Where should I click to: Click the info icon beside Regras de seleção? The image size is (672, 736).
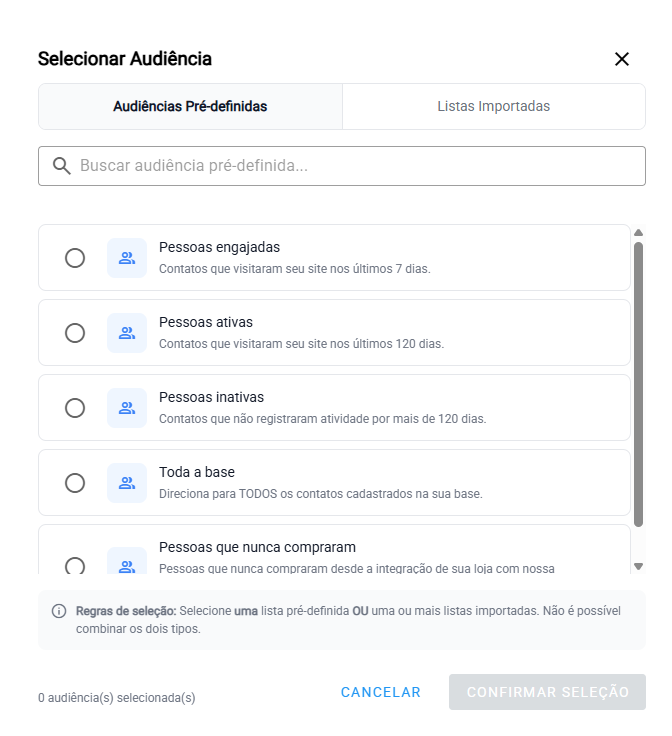pos(58,610)
